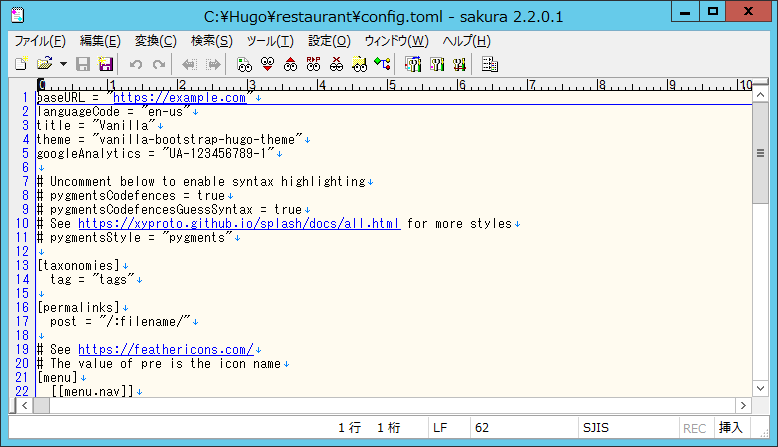Click the 'languageCode' text on line 2
The image size is (778, 447).
[x=78, y=112]
